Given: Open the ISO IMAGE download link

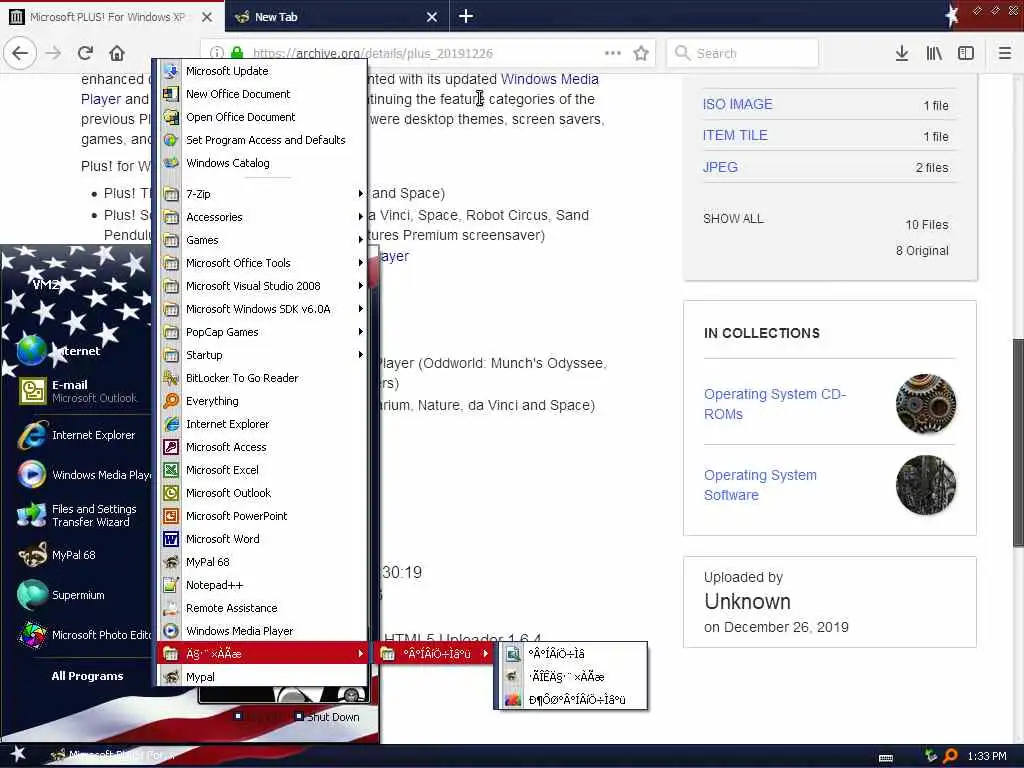Looking at the screenshot, I should point(737,104).
